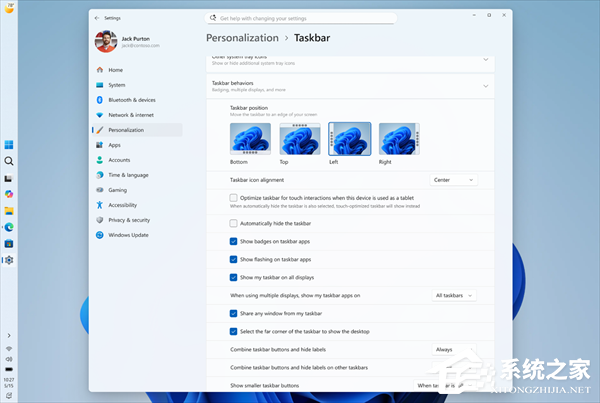Click the Home icon in sidebar
Screen dimensions: 600x403
(x=100, y=70)
